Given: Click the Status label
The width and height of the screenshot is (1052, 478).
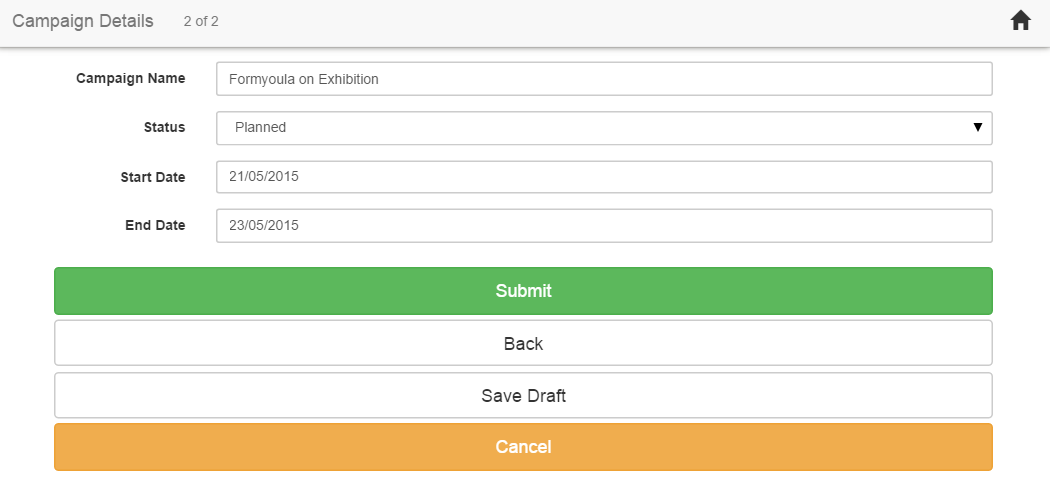Looking at the screenshot, I should pos(164,128).
